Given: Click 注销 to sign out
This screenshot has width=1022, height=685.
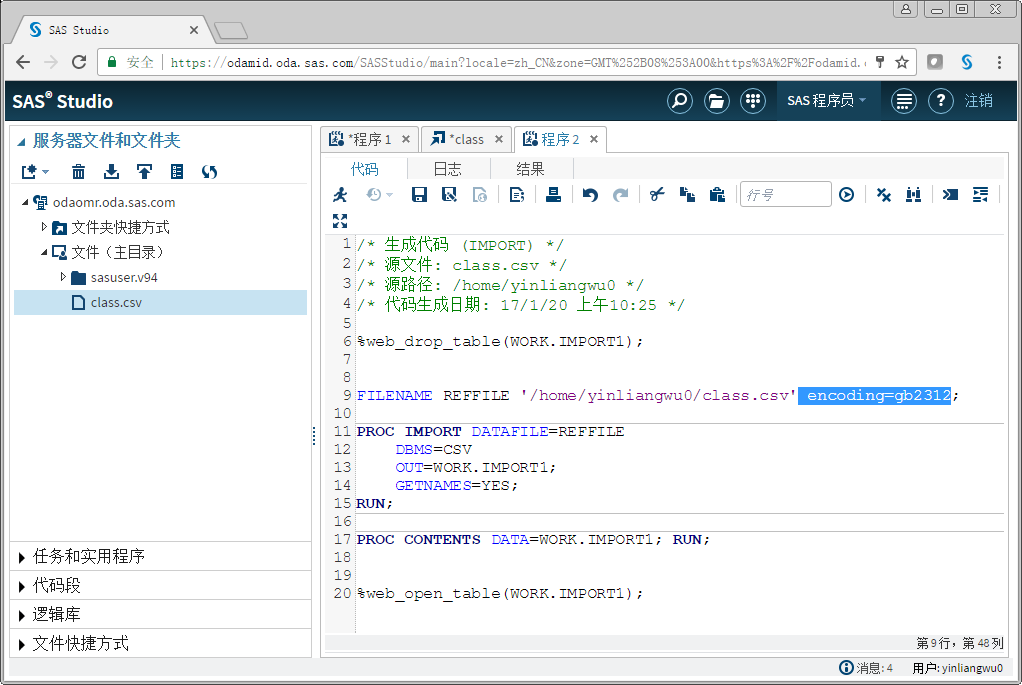Looking at the screenshot, I should tap(978, 100).
